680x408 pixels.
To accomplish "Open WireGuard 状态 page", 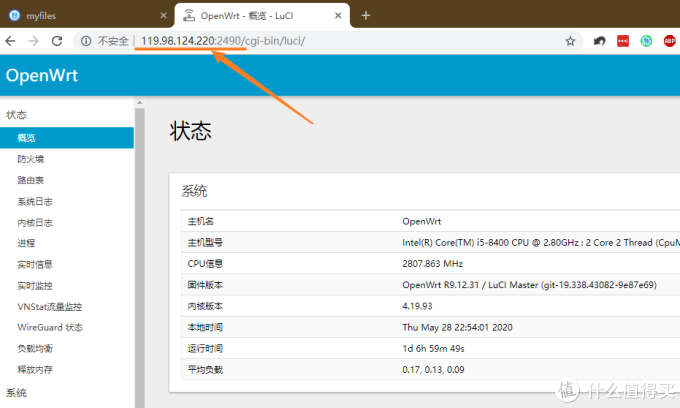I will tap(50, 327).
